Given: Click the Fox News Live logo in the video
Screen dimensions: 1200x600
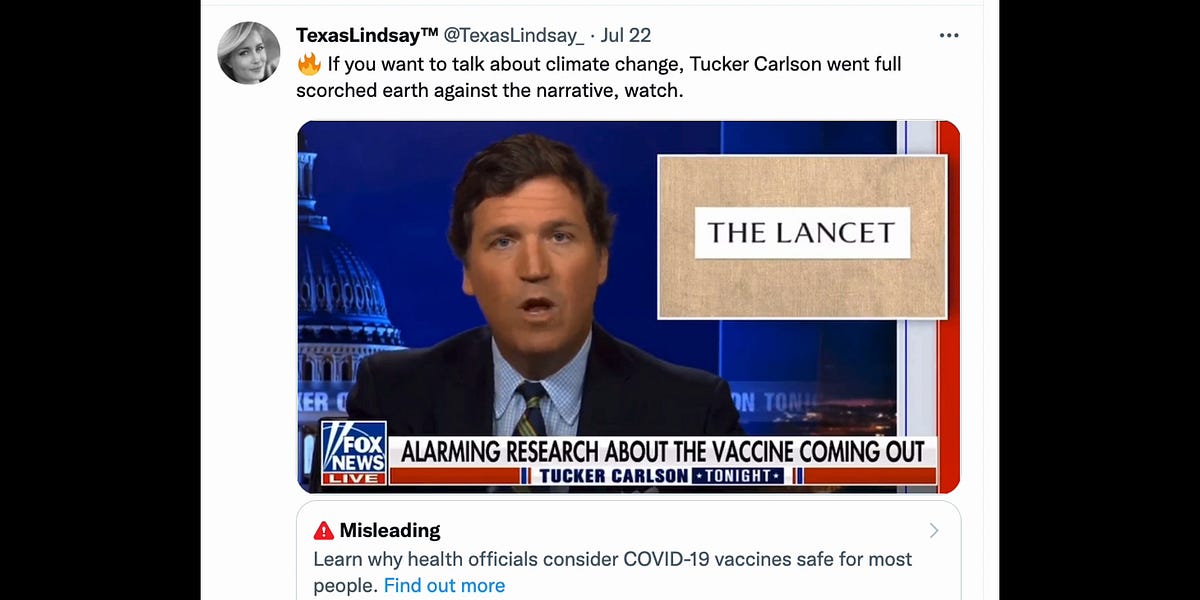Looking at the screenshot, I should pos(355,455).
